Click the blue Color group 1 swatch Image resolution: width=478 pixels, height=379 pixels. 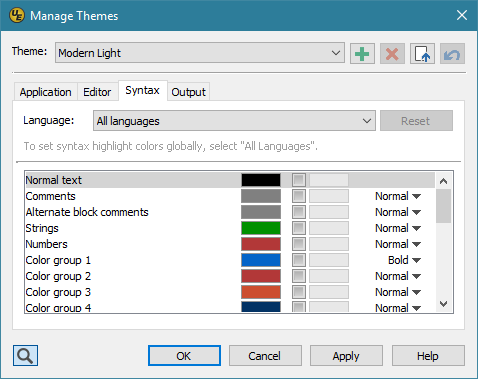(261, 260)
